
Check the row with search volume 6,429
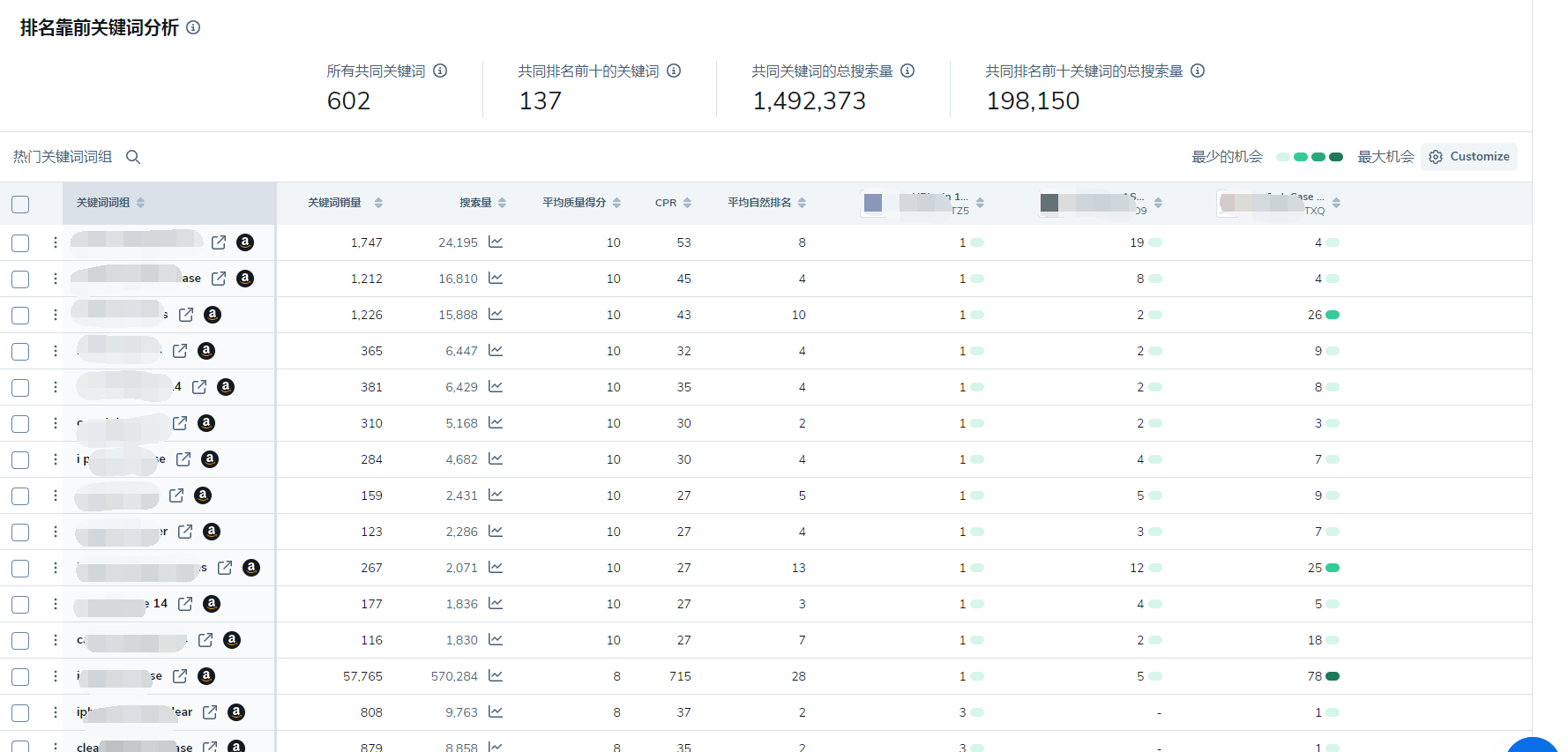(20, 388)
